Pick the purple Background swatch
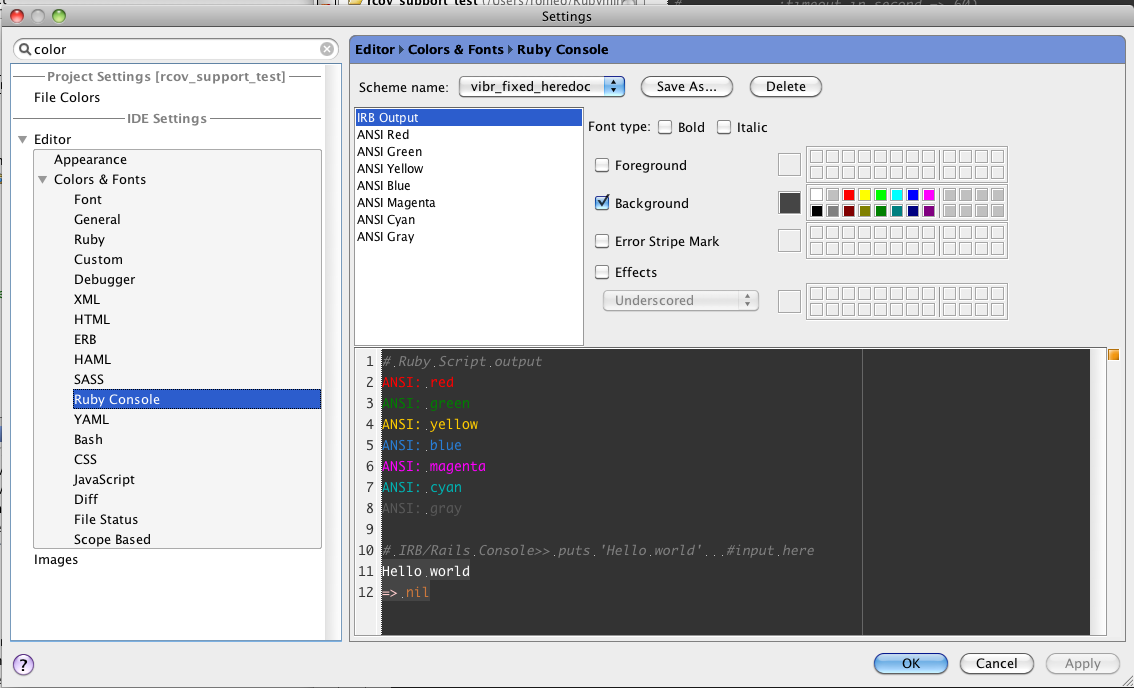This screenshot has height=688, width=1134. click(929, 211)
